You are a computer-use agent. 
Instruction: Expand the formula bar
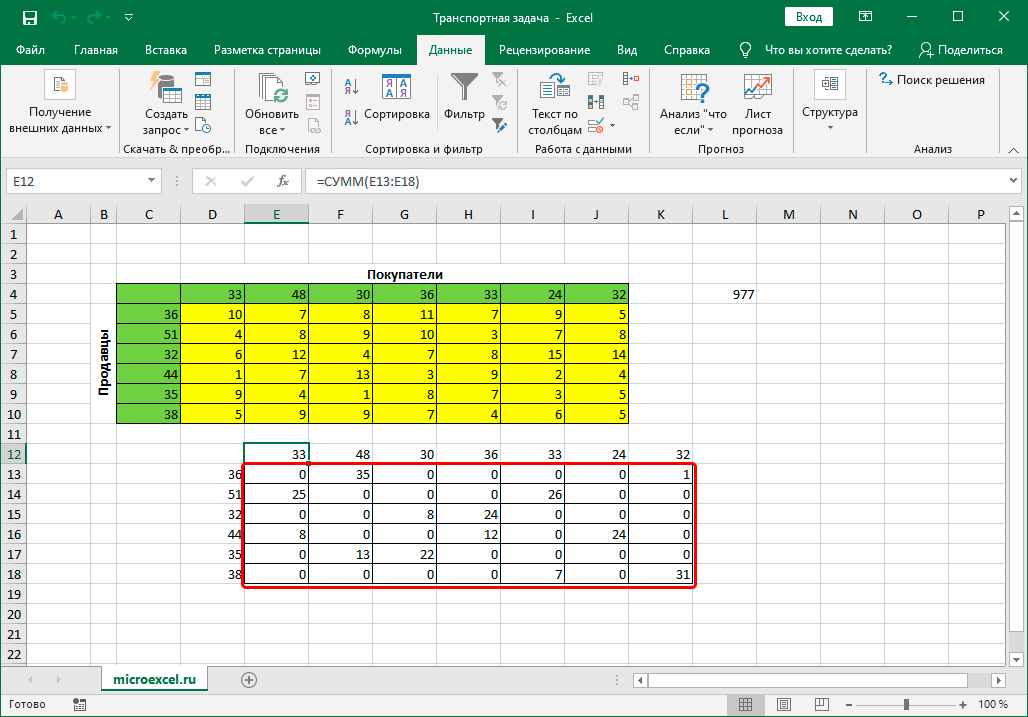click(1013, 180)
